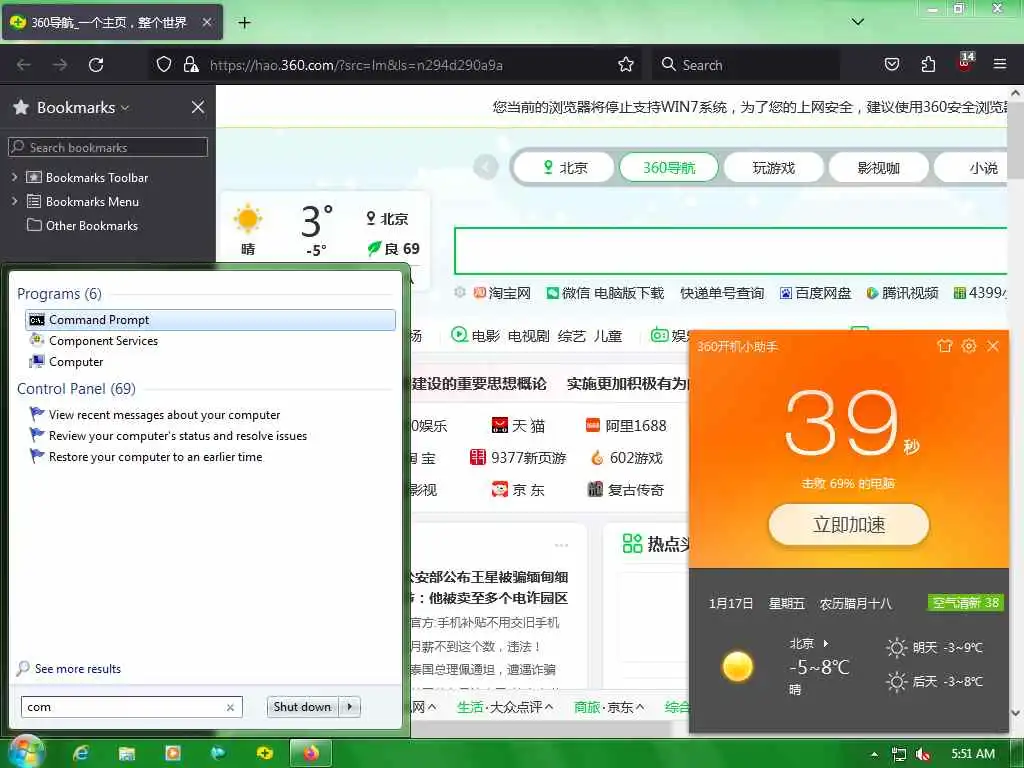The height and width of the screenshot is (768, 1024).
Task: Open the 百度网盘 link
Action: click(x=816, y=293)
